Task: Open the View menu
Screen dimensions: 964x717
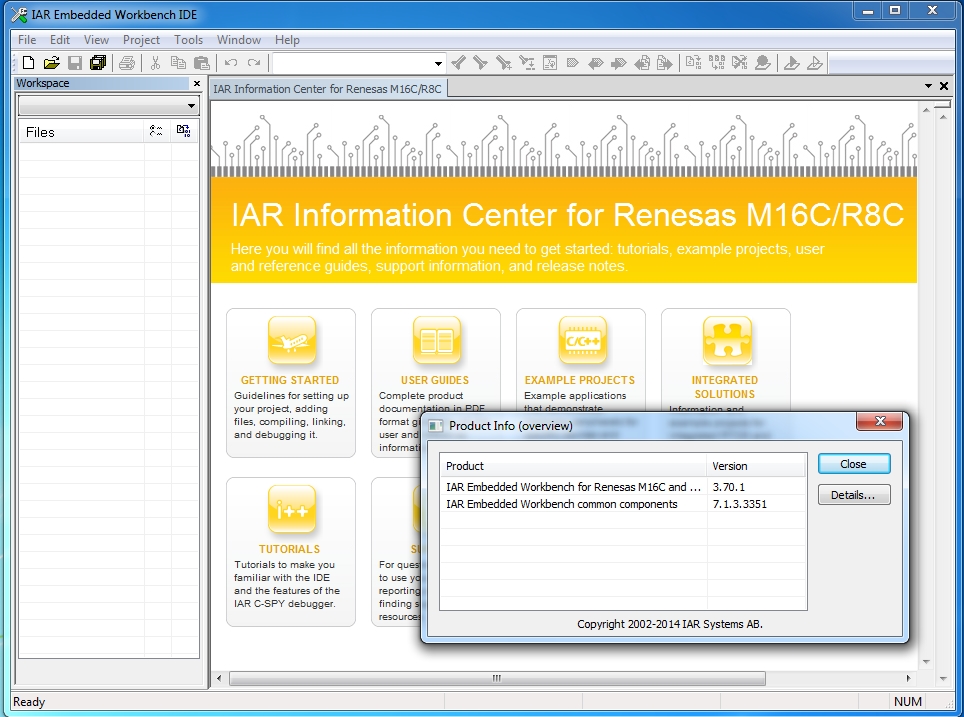Action: coord(96,40)
